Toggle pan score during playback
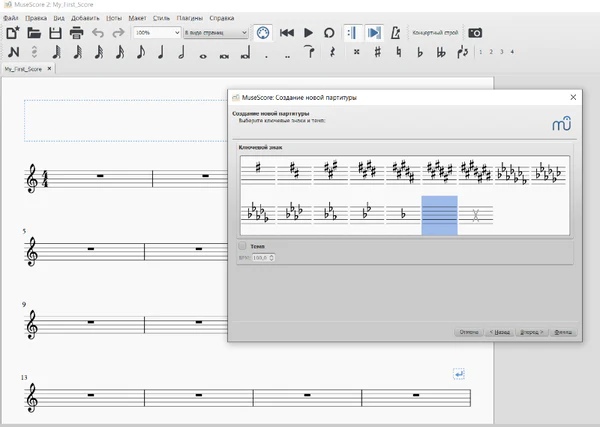Image resolution: width=600 pixels, height=427 pixels. [x=374, y=33]
